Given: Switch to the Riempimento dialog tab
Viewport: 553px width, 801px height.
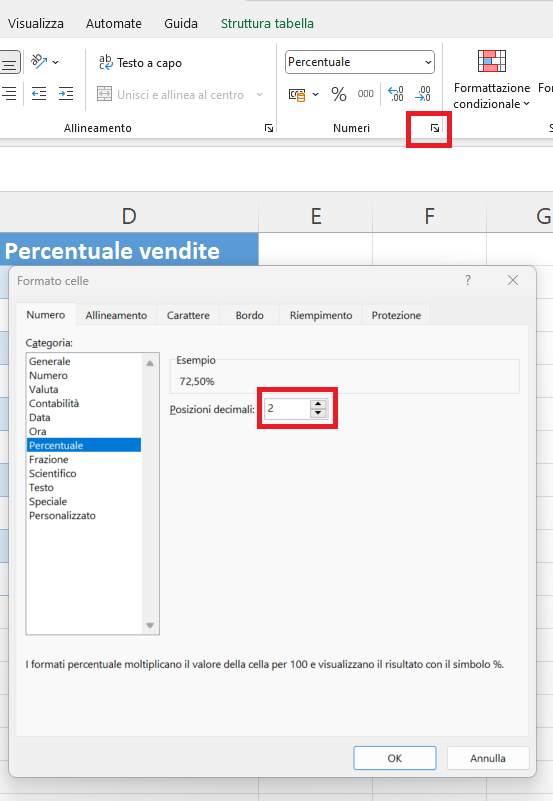Looking at the screenshot, I should pyautogui.click(x=321, y=315).
